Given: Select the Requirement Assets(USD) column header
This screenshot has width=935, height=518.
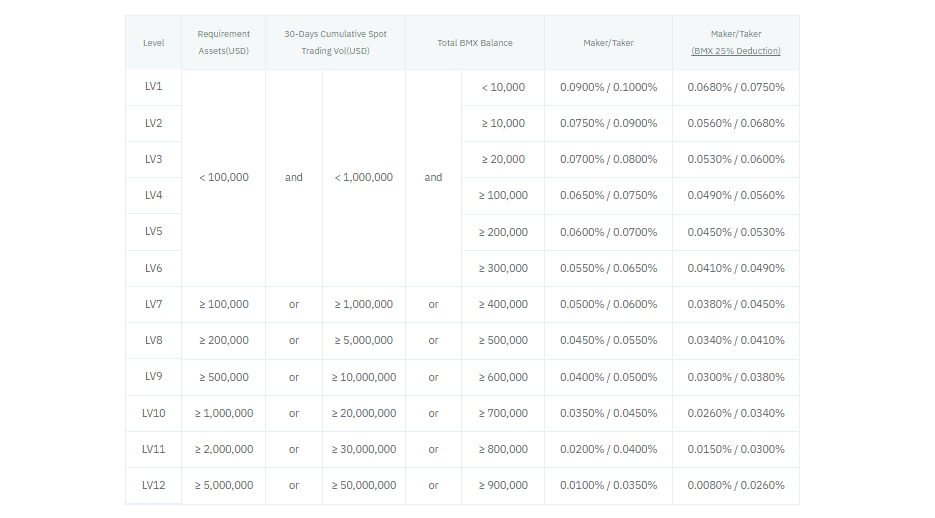Looking at the screenshot, I should coord(223,42).
